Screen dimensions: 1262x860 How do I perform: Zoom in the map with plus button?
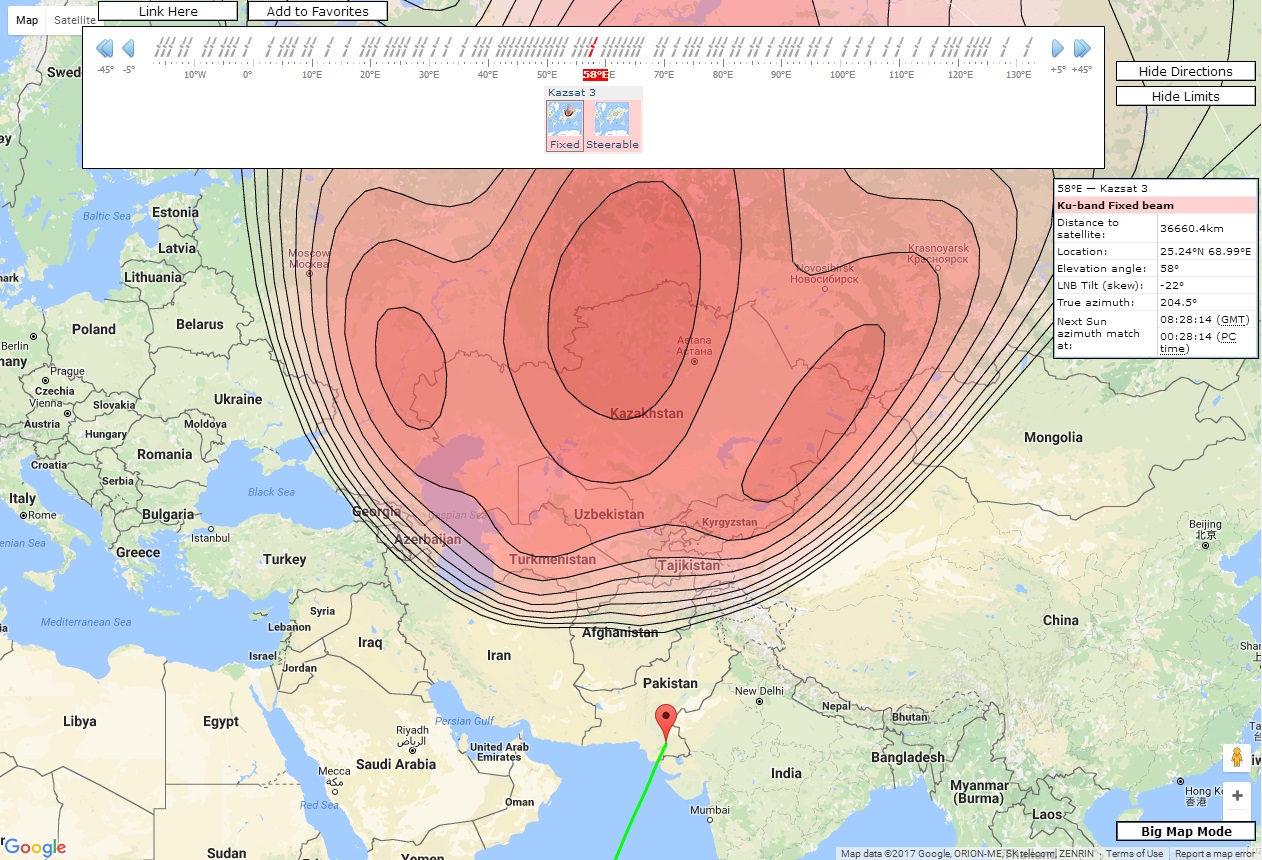1237,796
